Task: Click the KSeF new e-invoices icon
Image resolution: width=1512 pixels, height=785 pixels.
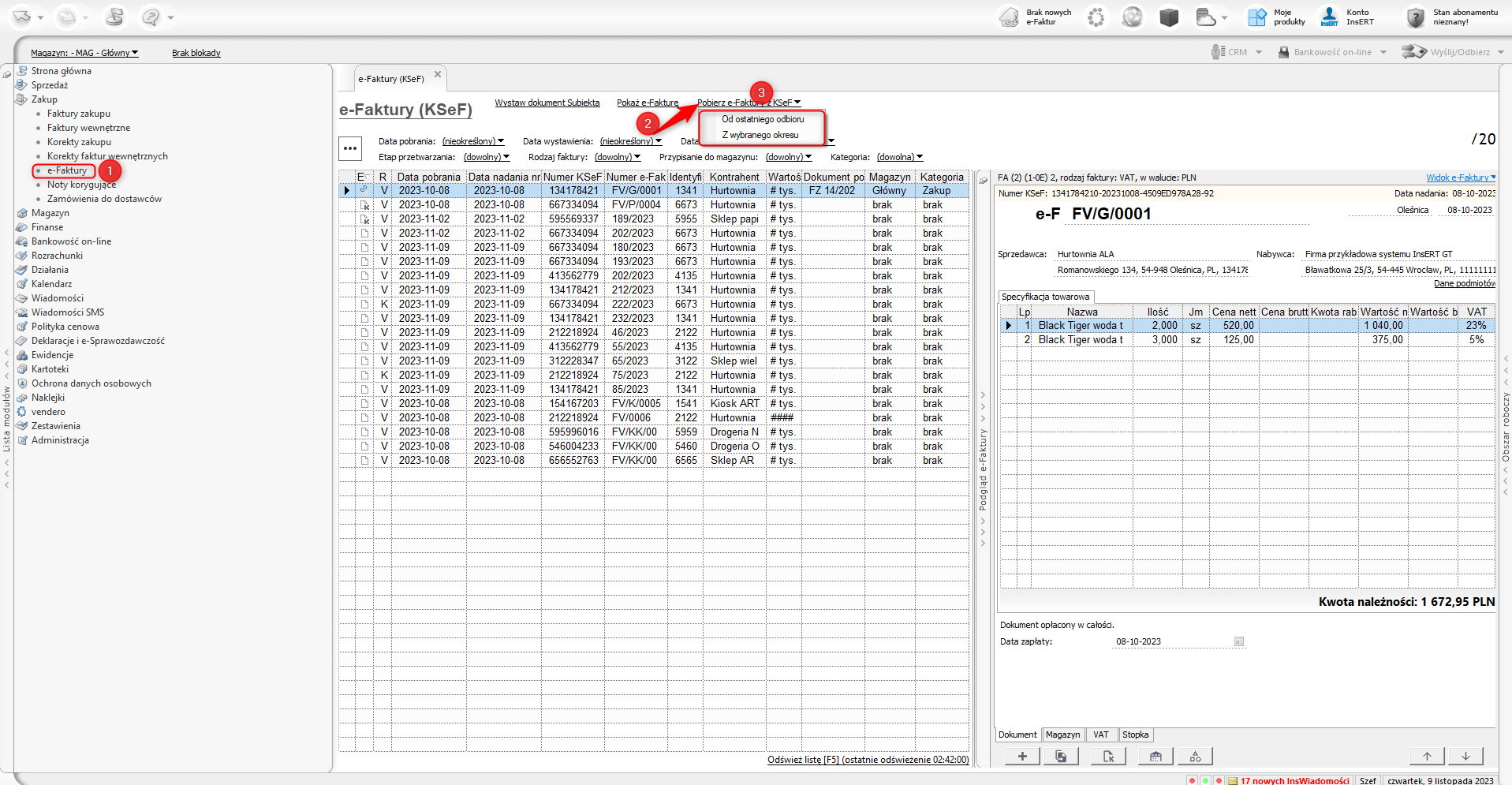Action: pos(1010,17)
